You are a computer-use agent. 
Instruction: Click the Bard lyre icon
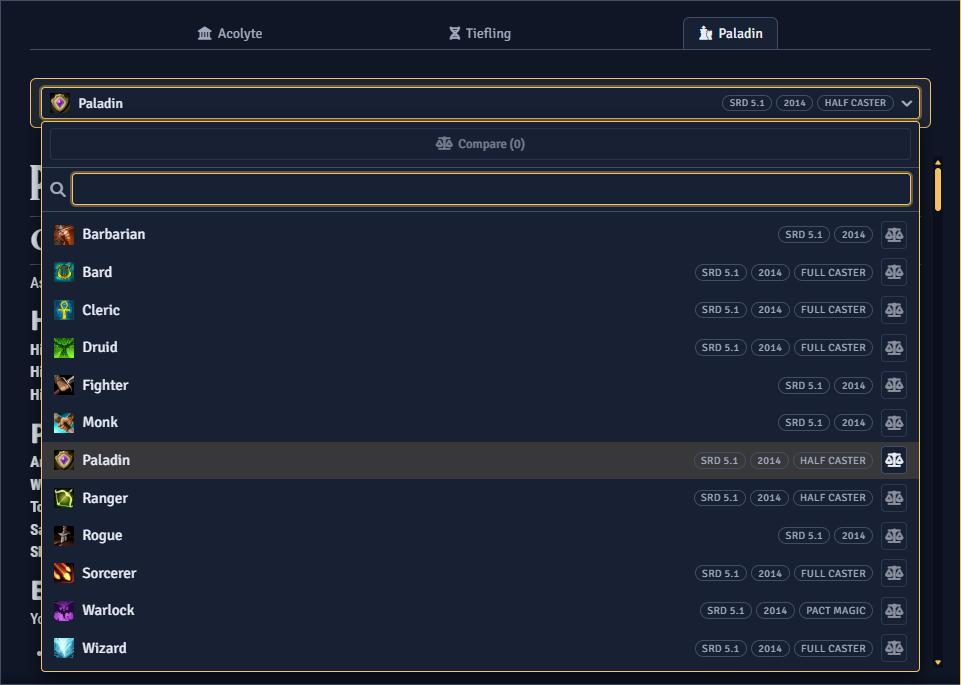coord(64,272)
